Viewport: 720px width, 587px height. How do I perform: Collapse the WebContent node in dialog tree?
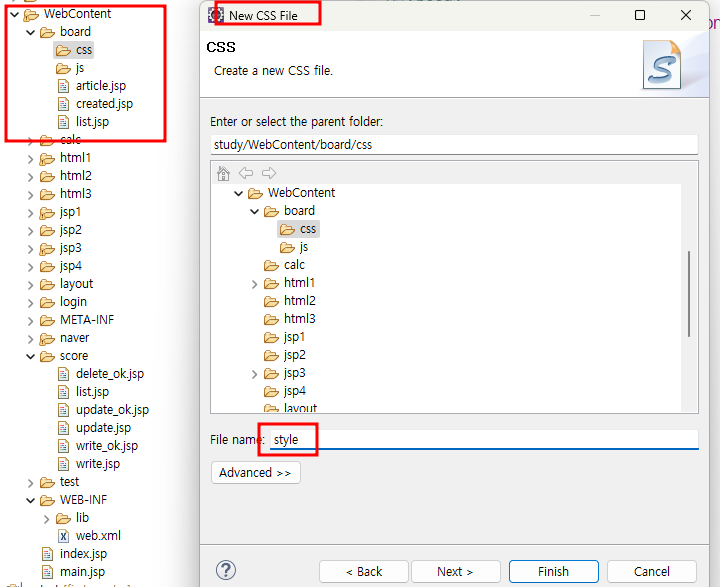pos(238,193)
